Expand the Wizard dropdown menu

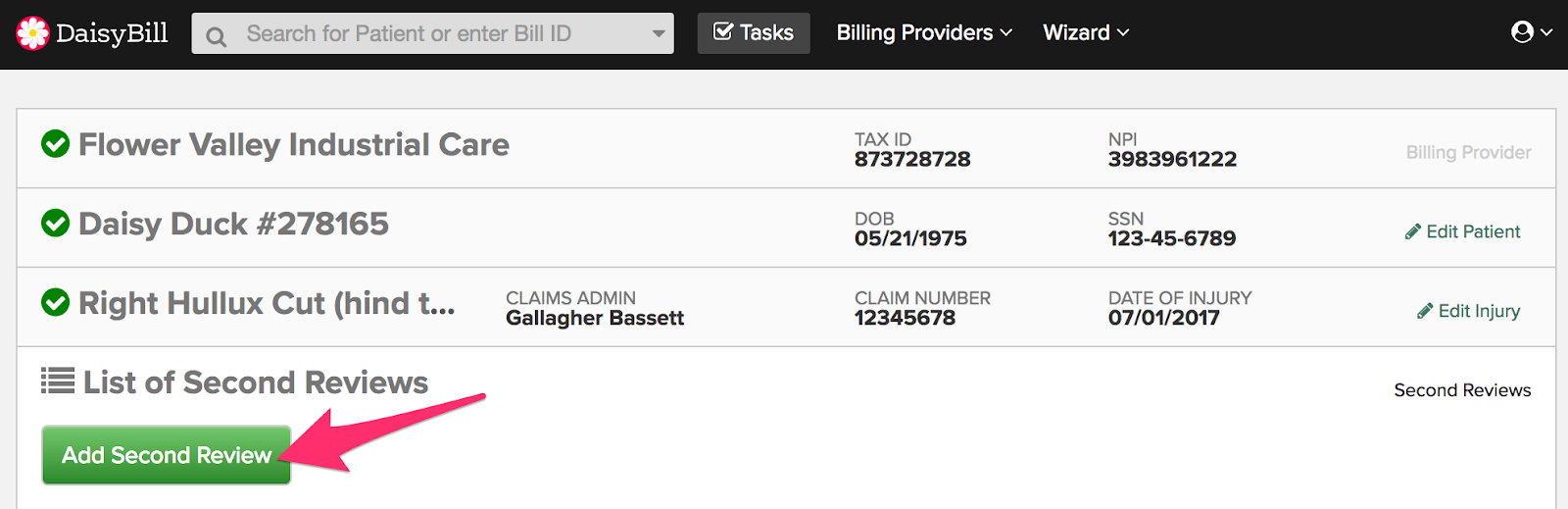click(1086, 32)
